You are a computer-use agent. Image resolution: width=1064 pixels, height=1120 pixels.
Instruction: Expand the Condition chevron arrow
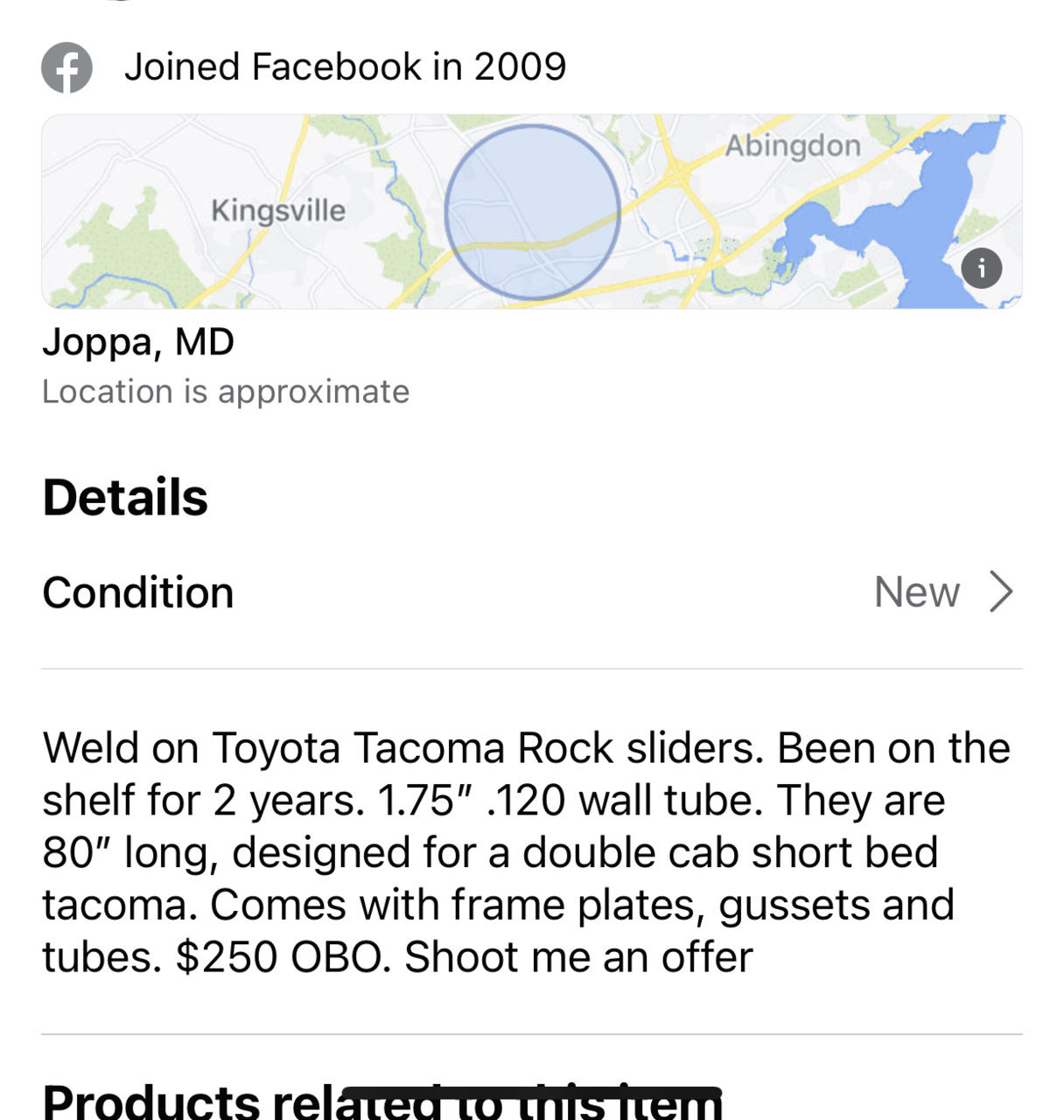point(1001,592)
